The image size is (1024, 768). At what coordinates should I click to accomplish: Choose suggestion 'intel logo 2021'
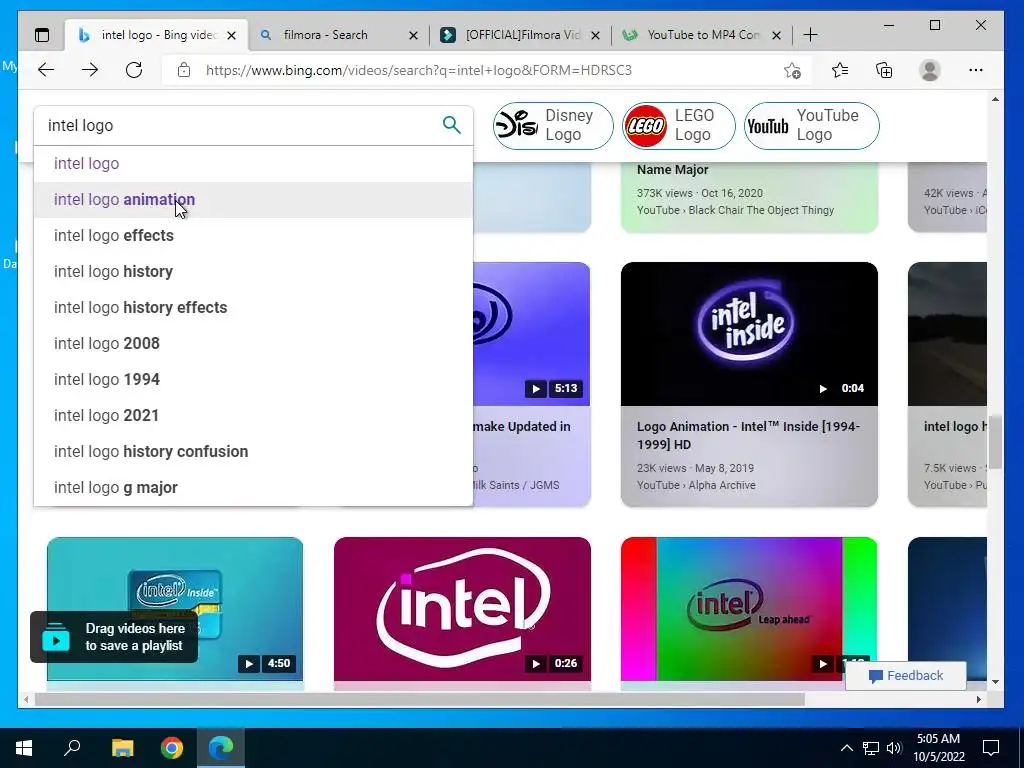click(x=253, y=415)
